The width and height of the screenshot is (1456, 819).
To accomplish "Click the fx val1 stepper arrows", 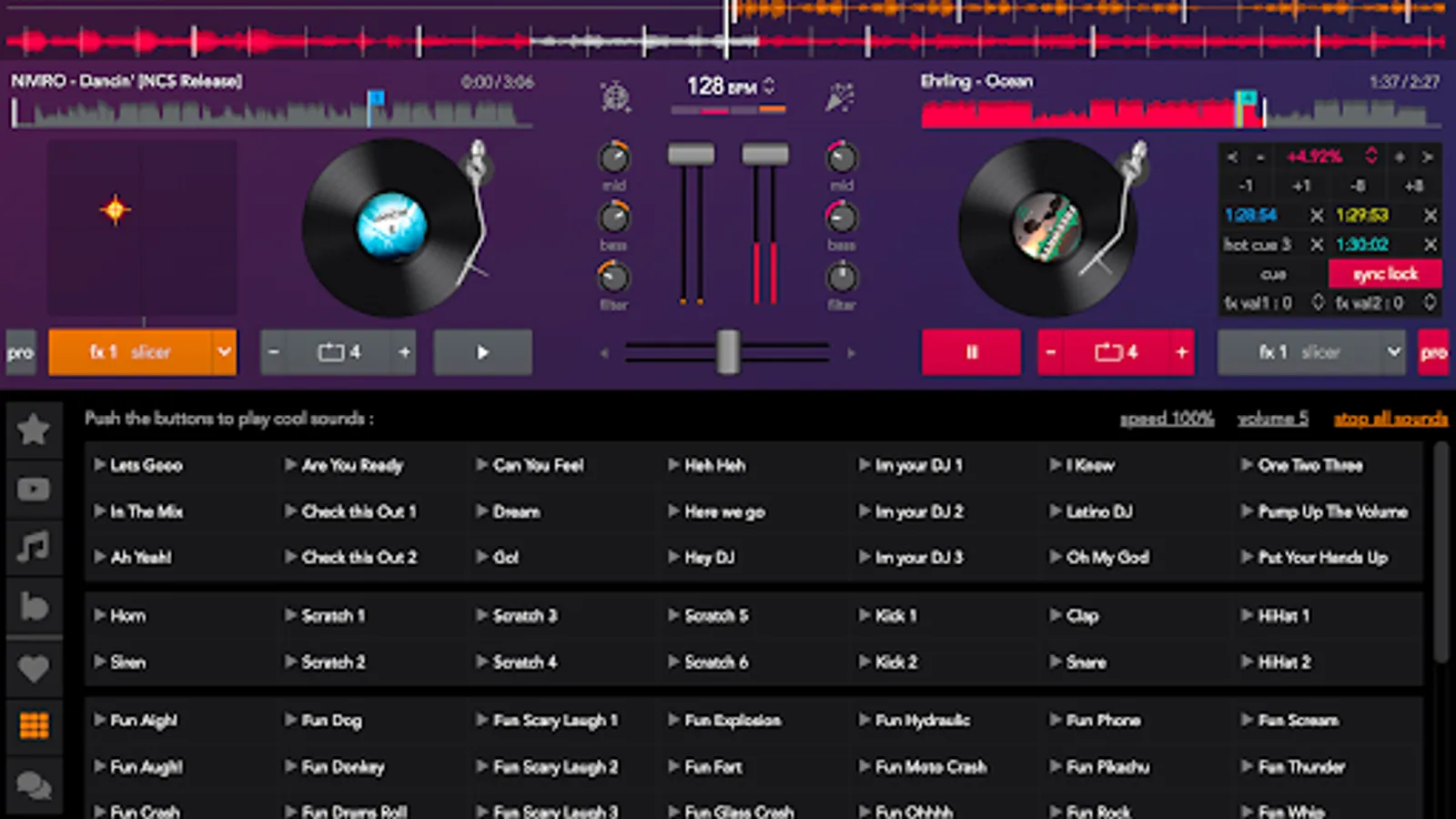I will coord(1317,302).
